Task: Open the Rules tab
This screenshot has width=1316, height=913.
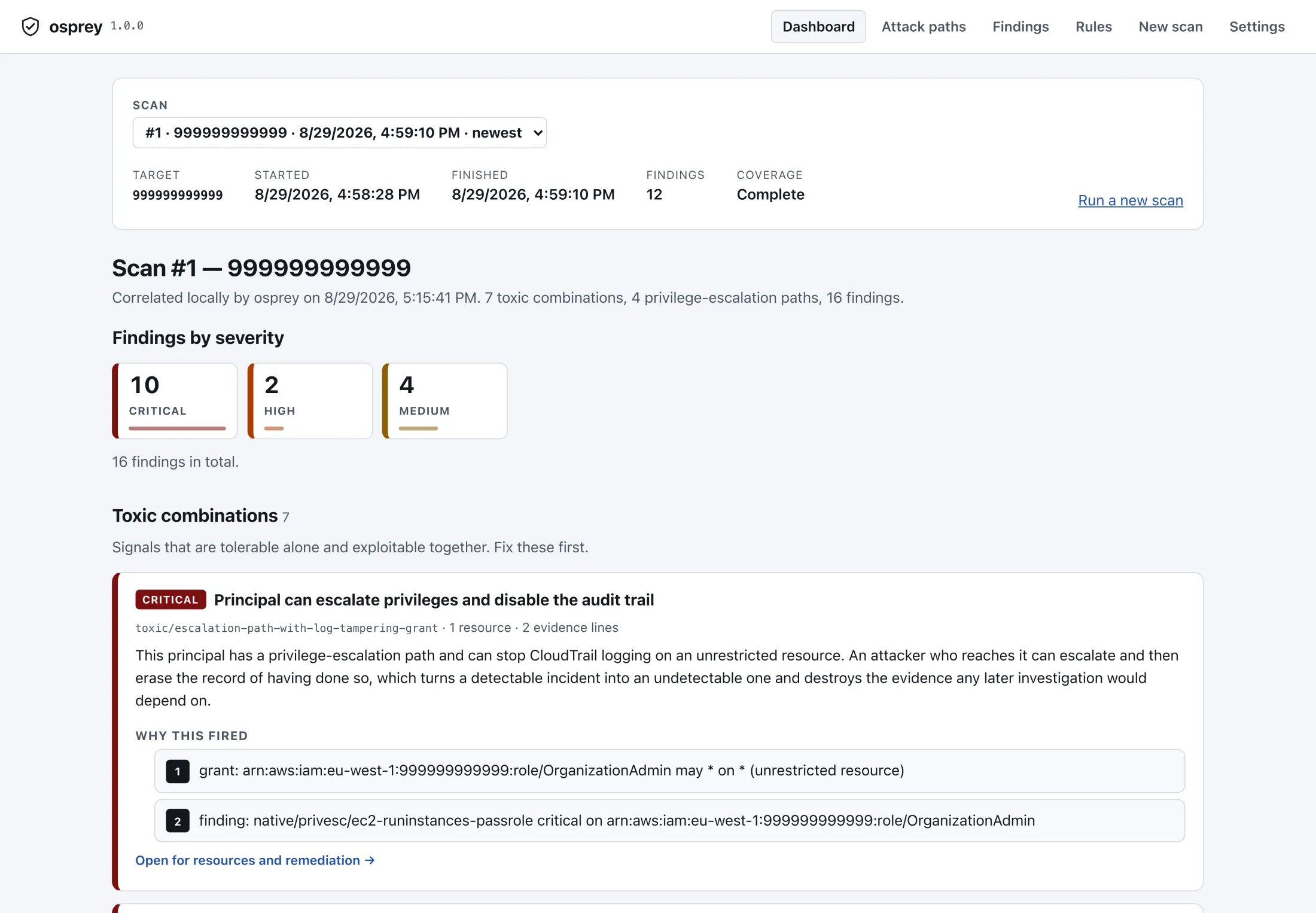Action: (1093, 26)
